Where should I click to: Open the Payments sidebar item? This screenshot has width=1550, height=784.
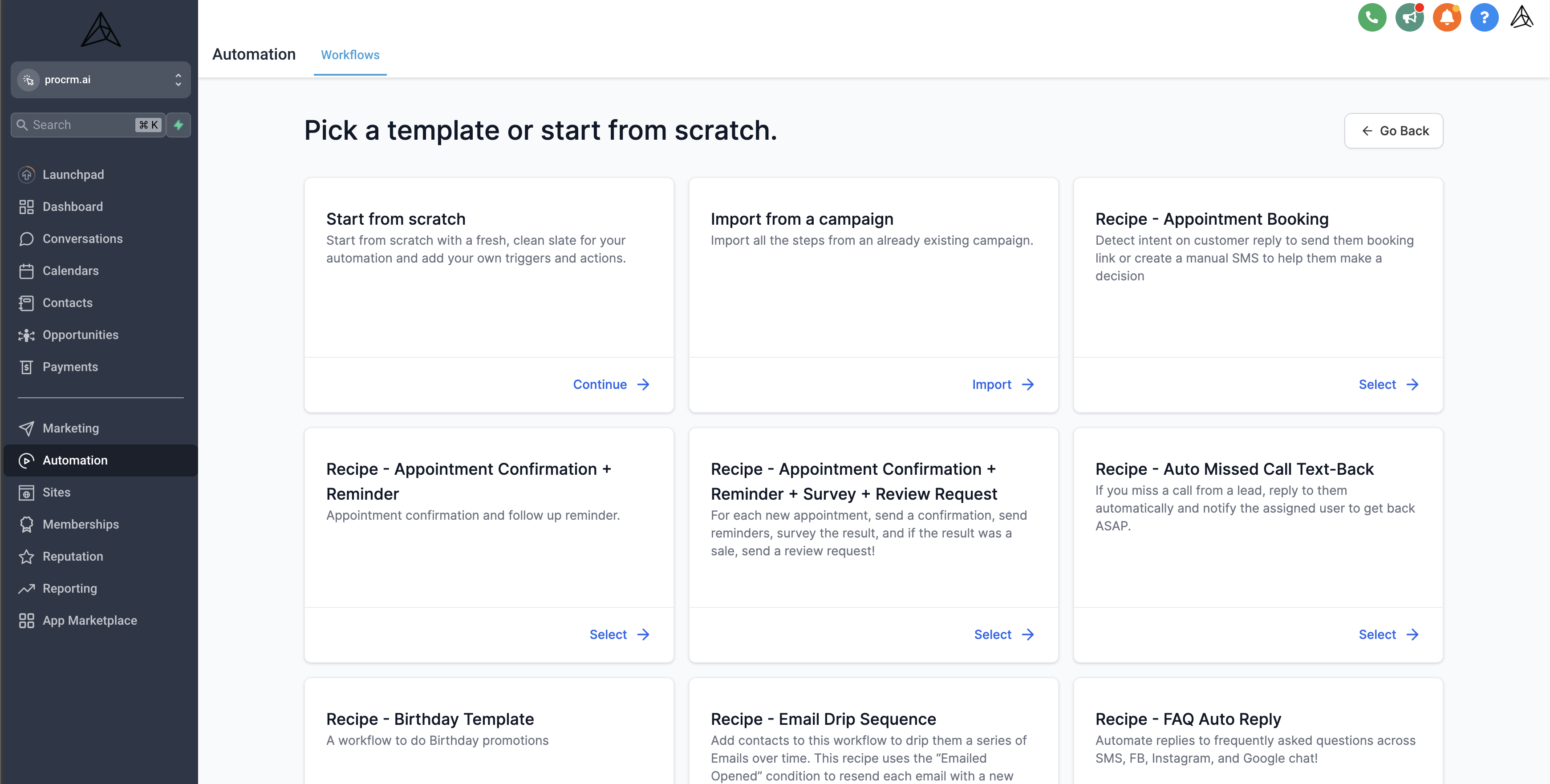(70, 367)
